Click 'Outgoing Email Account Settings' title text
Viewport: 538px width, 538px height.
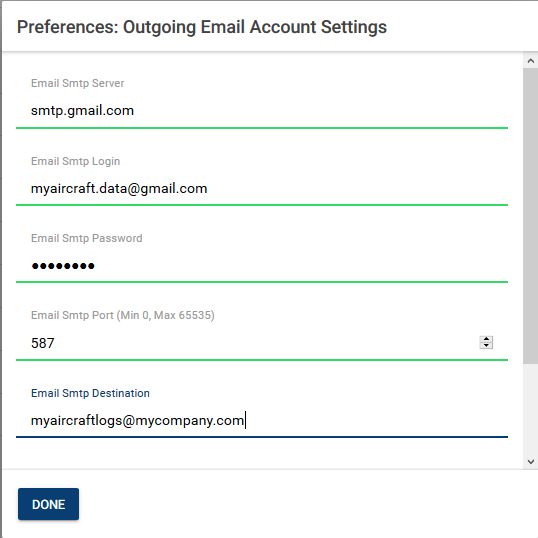tap(255, 27)
